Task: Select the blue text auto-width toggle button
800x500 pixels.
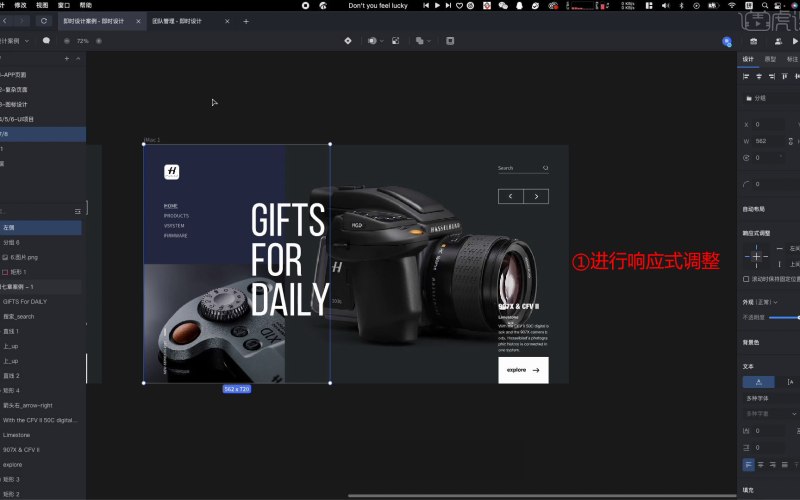Action: pos(759,382)
